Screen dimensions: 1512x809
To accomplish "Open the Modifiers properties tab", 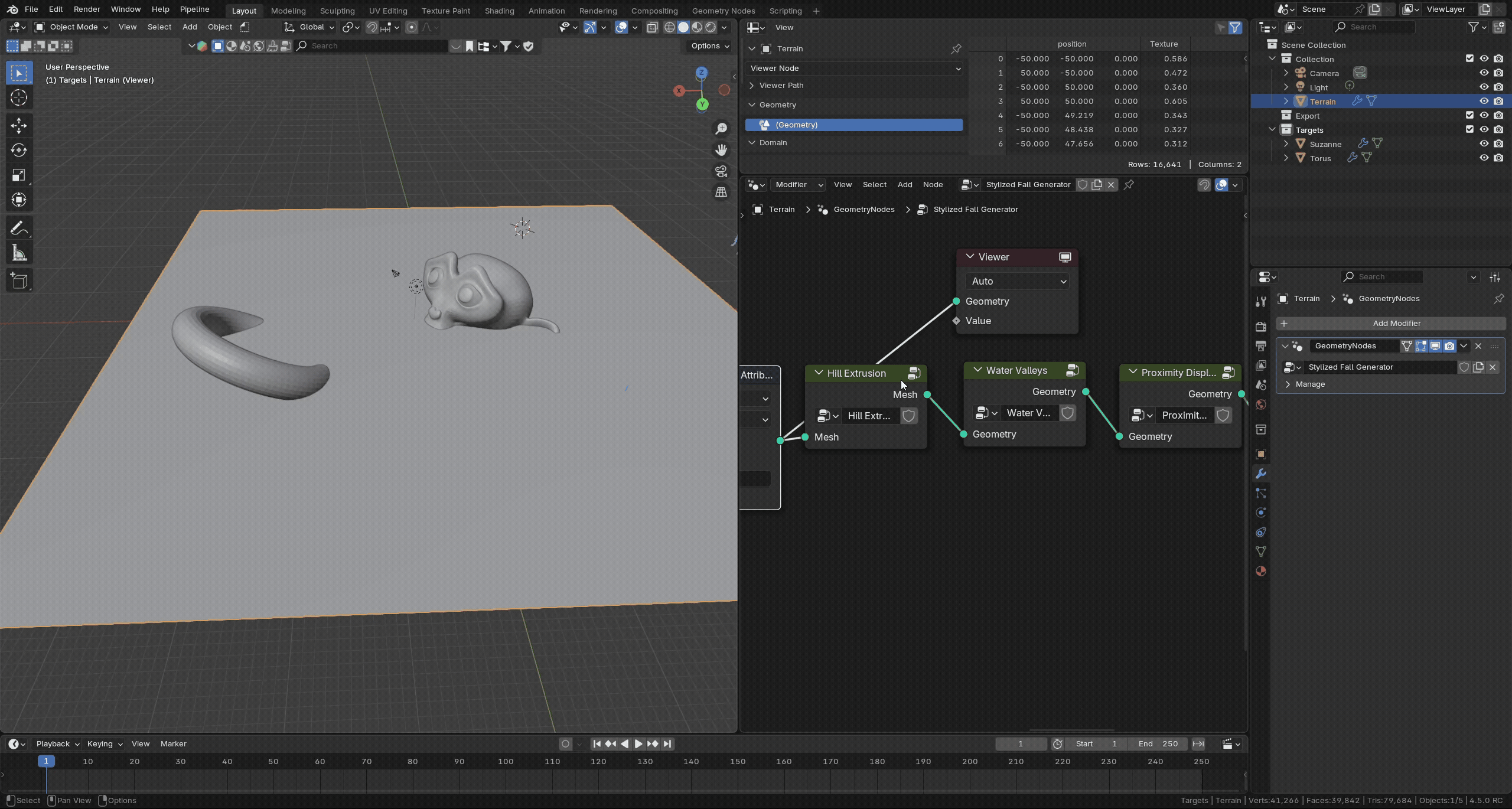I will coord(1261,474).
